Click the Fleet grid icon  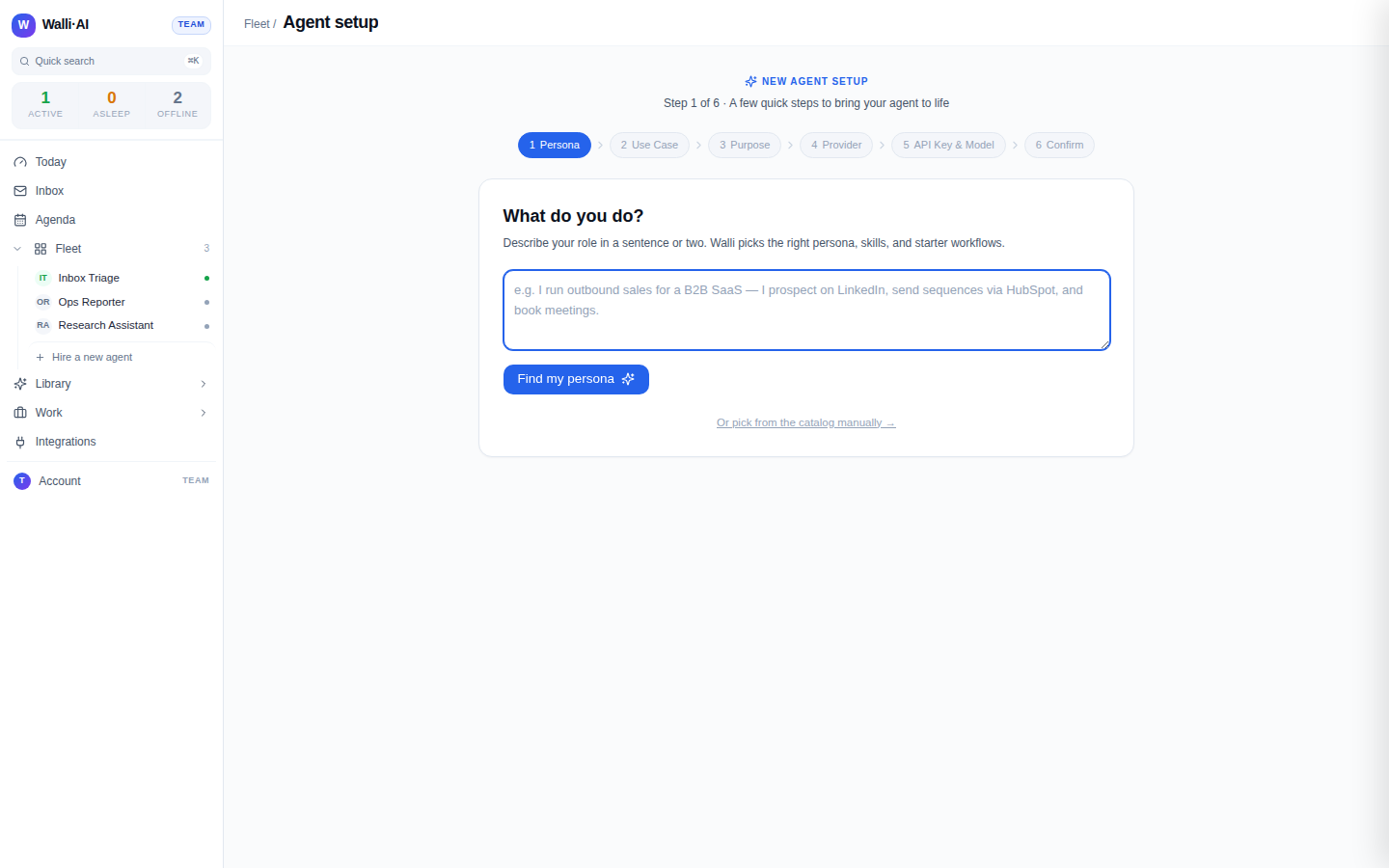pyautogui.click(x=41, y=249)
